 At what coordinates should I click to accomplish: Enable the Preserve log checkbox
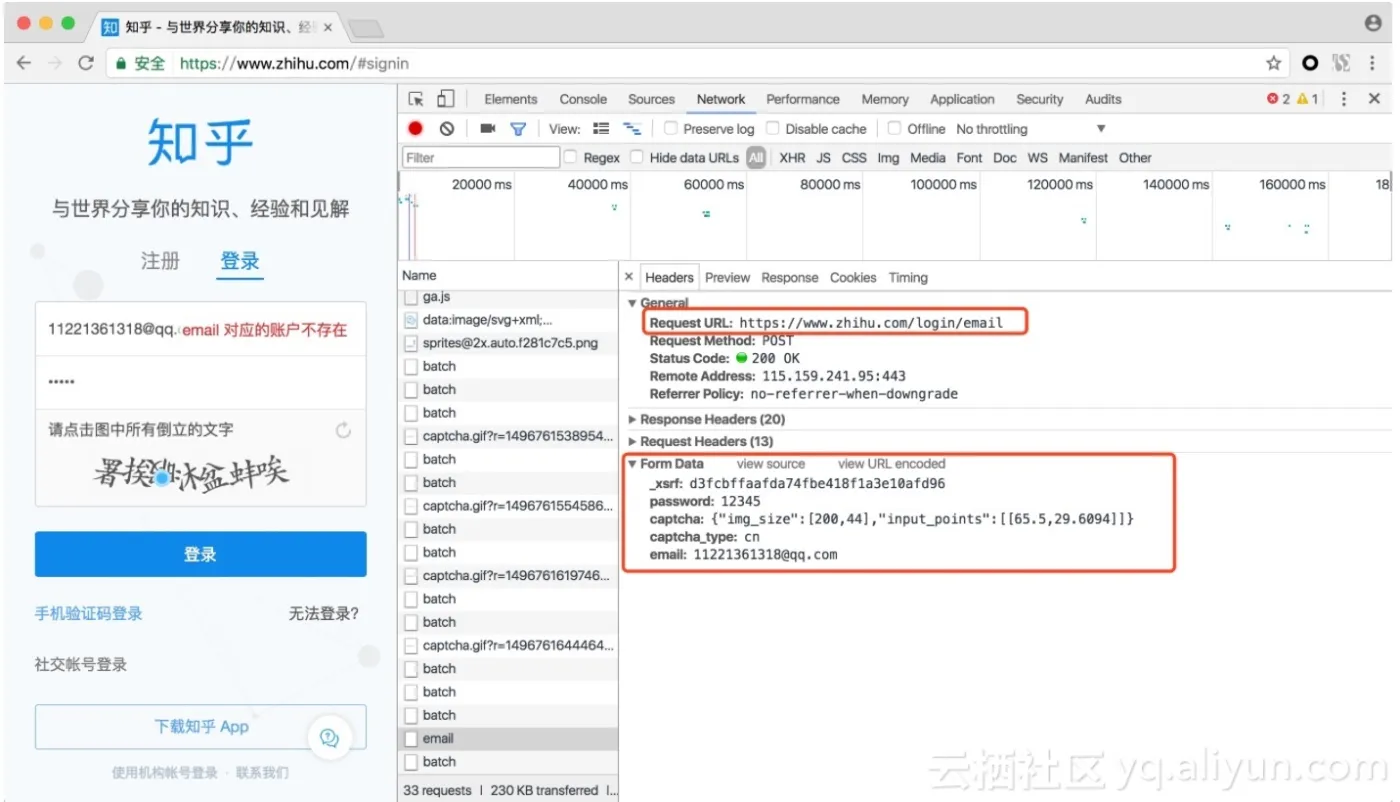(671, 128)
